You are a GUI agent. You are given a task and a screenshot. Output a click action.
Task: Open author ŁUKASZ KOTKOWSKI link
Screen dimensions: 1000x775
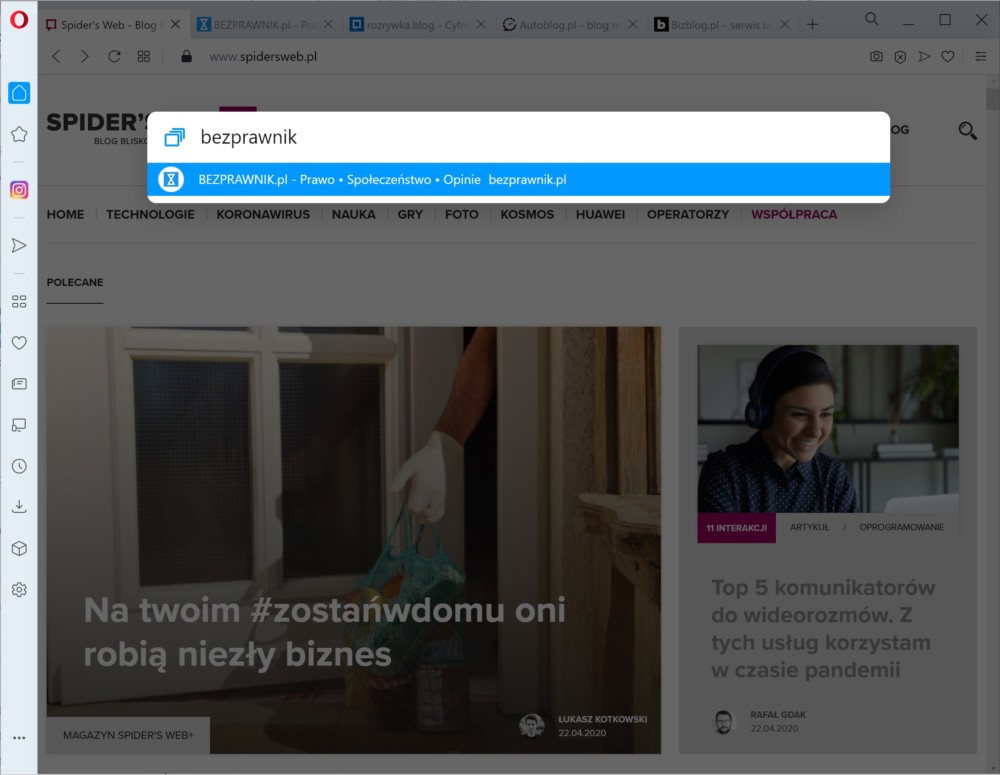pyautogui.click(x=603, y=720)
